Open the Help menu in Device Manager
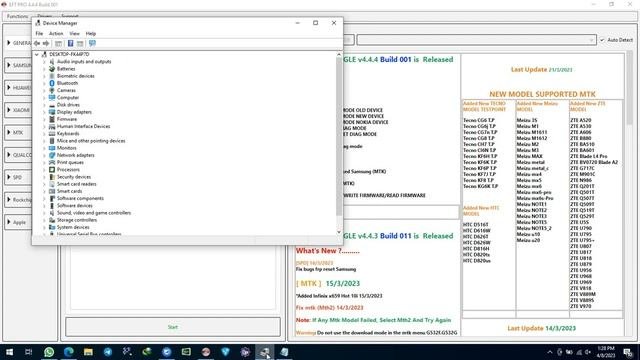640x360 pixels. pyautogui.click(x=91, y=33)
